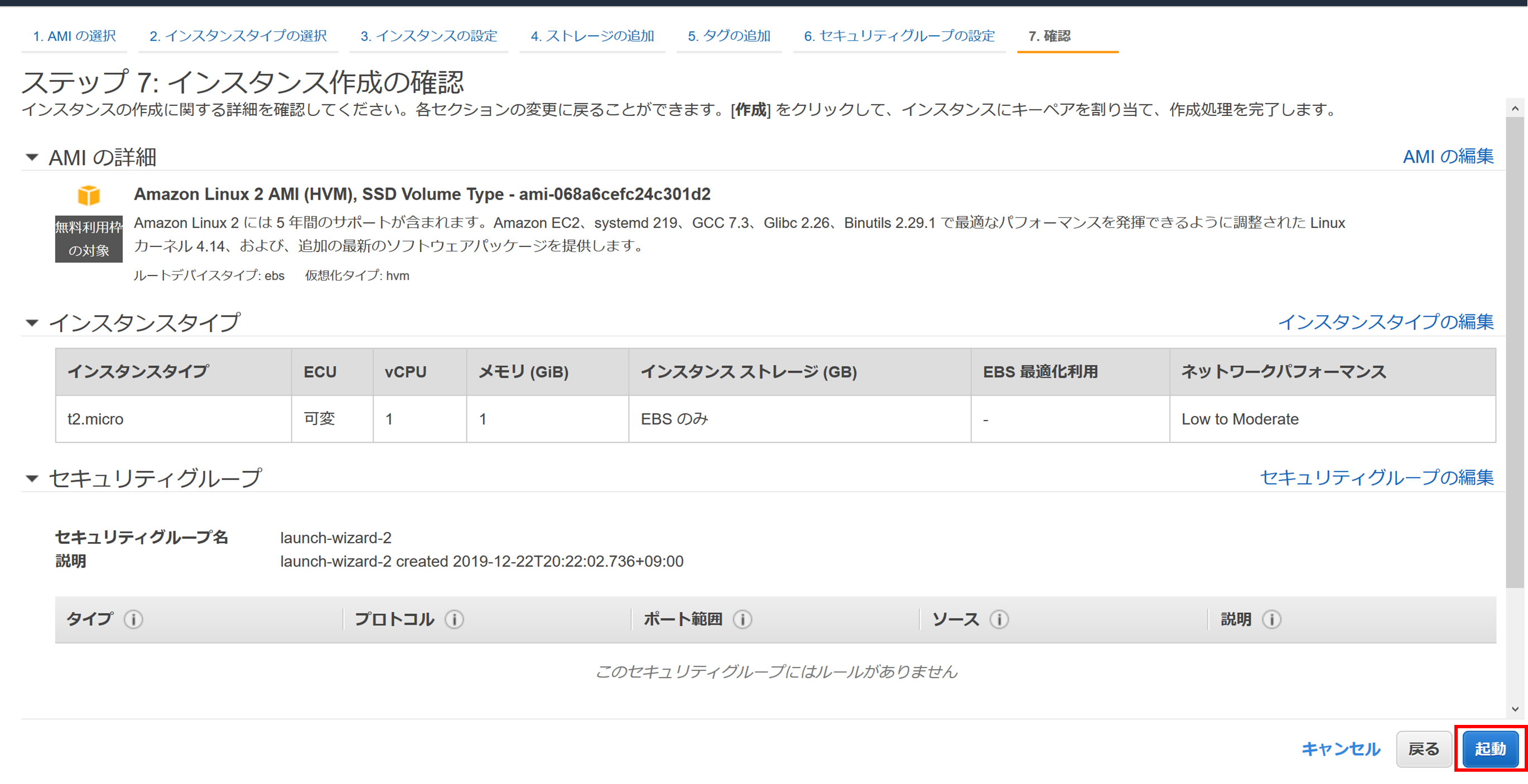1528x784 pixels.
Task: Click インスタンス ストレージ (GB) column header
Action: [799, 372]
